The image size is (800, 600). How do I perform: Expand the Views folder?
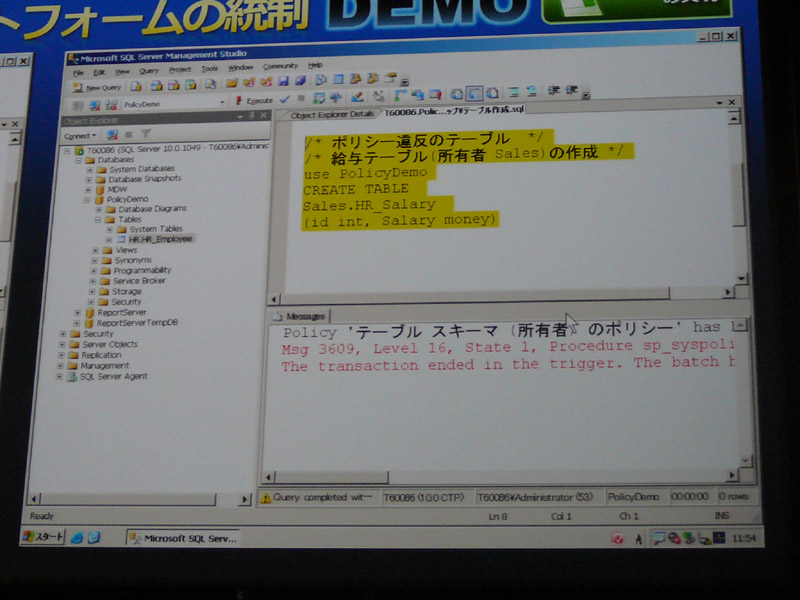pyautogui.click(x=95, y=251)
